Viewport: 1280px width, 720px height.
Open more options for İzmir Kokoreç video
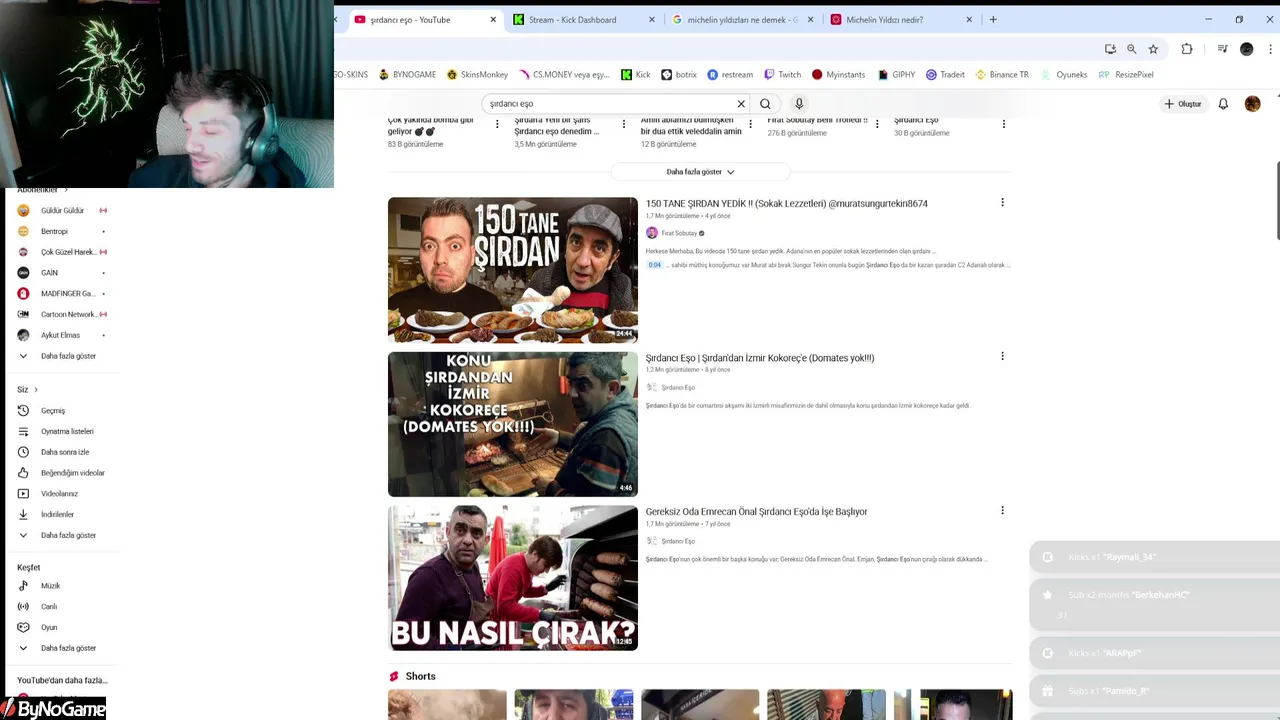(1002, 356)
